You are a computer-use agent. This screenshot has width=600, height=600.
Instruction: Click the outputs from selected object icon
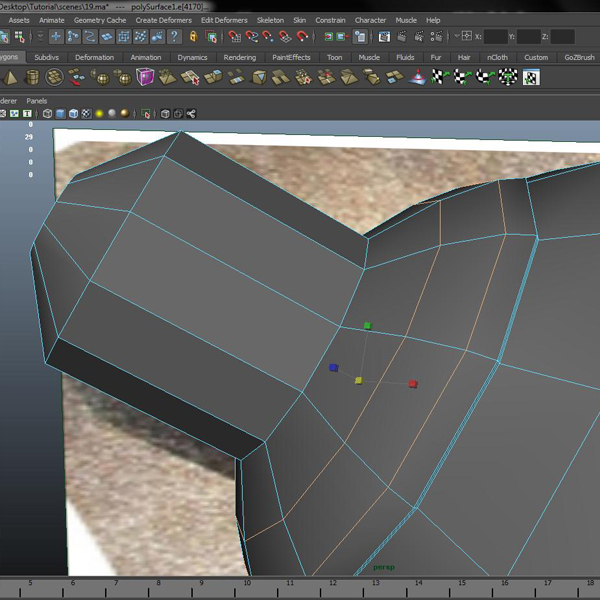point(342,37)
